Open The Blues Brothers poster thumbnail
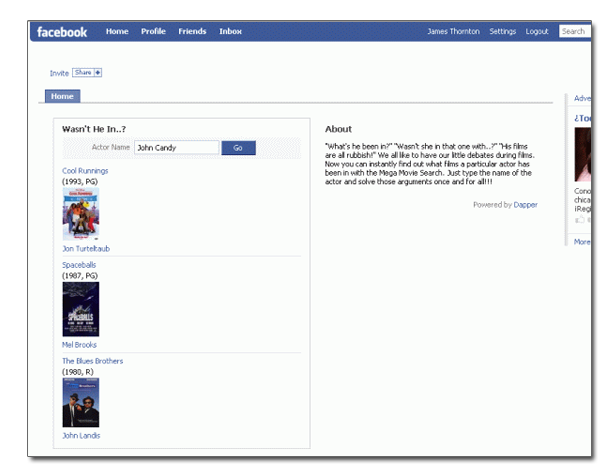The height and width of the screenshot is (464, 600). click(80, 402)
